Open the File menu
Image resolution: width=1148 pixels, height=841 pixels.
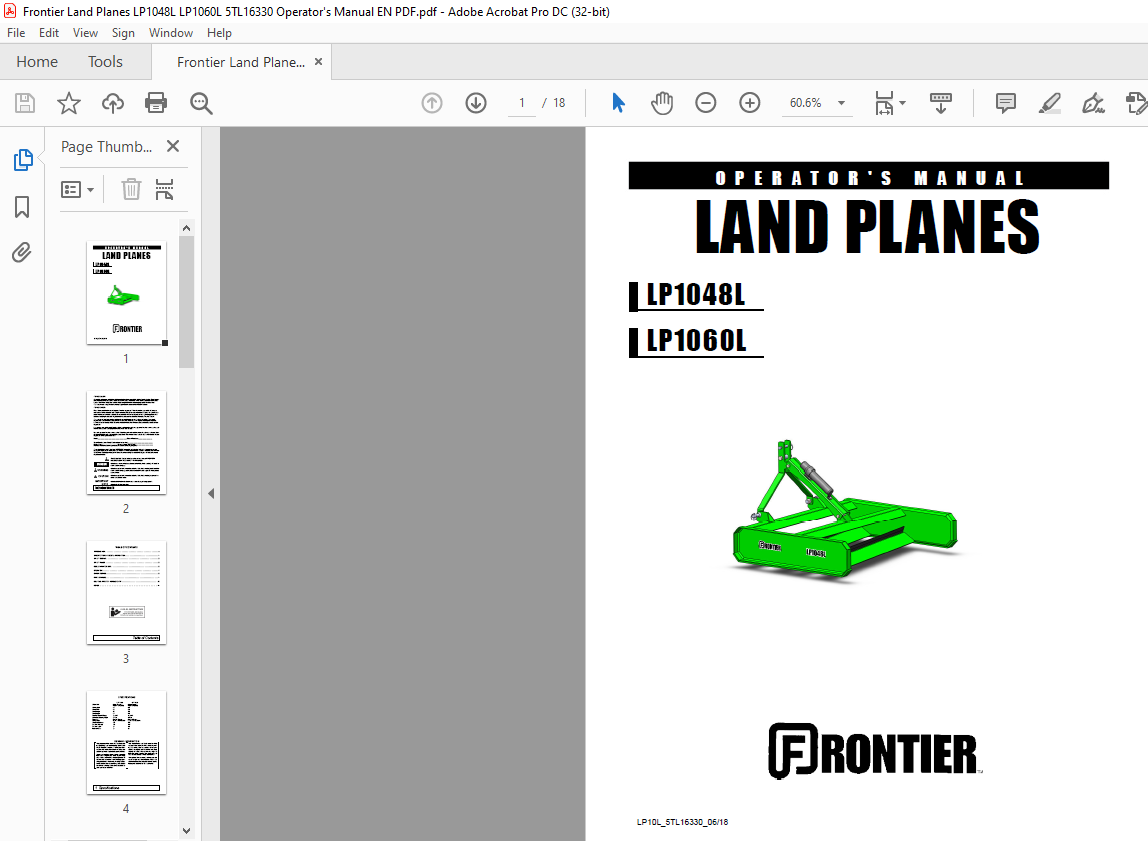coord(16,33)
